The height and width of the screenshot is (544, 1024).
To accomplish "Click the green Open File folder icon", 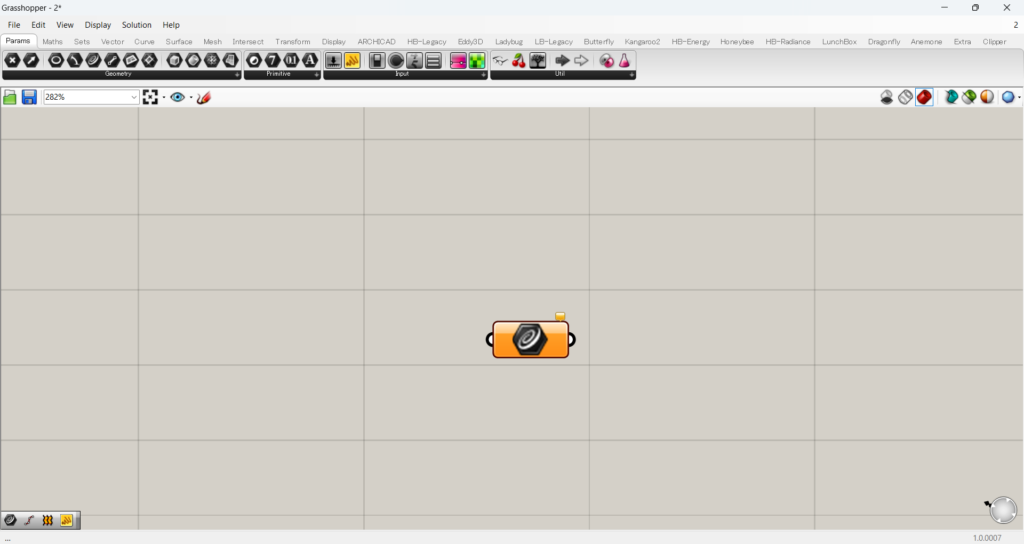I will click(x=10, y=97).
